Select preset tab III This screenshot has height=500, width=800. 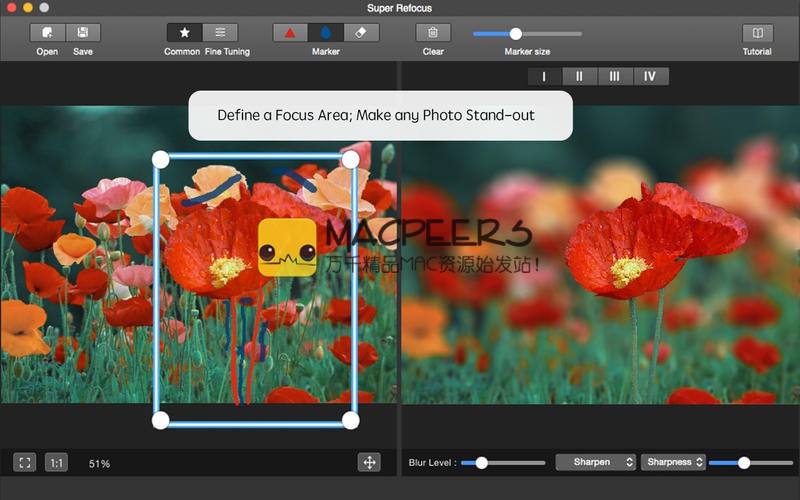pos(615,76)
